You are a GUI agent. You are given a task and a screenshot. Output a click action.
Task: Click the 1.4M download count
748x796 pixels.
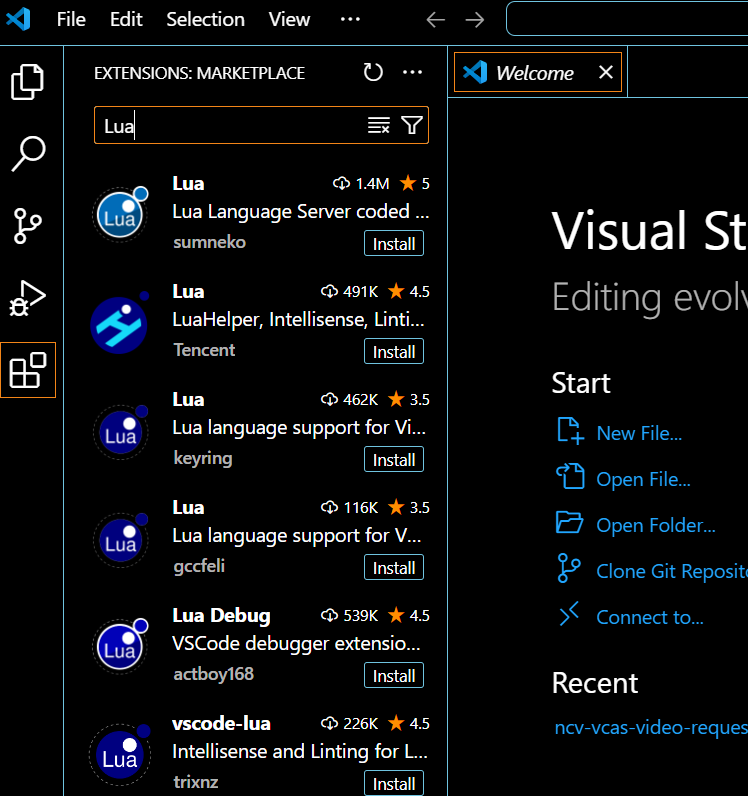pyautogui.click(x=361, y=183)
